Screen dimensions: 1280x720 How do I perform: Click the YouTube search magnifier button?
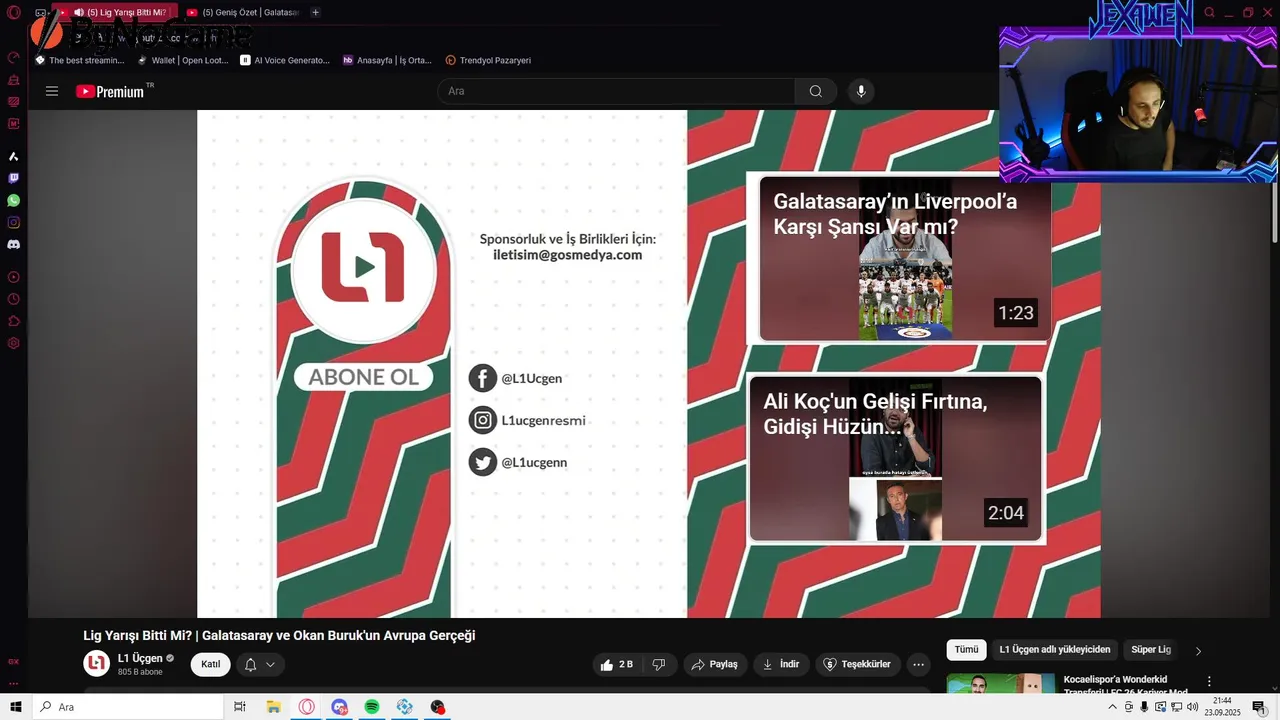pos(816,91)
